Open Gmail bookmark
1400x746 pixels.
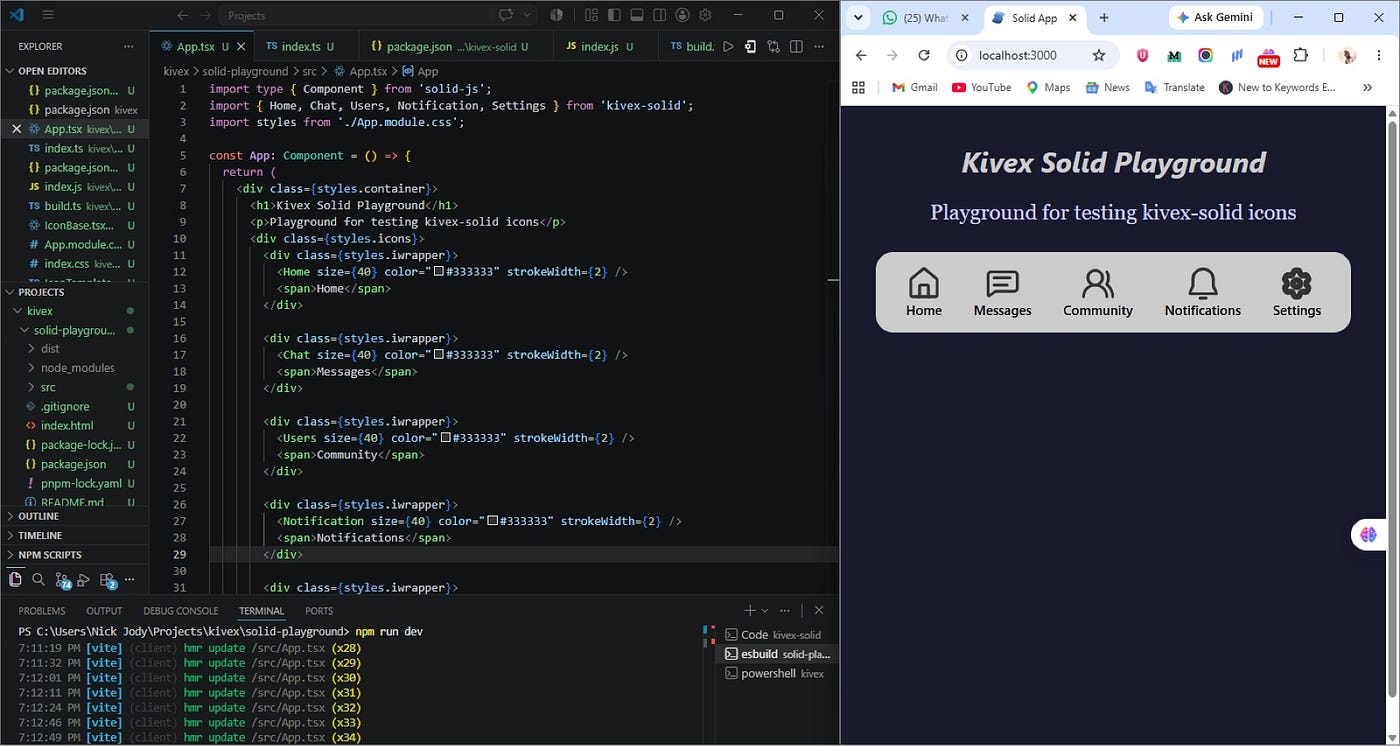914,87
